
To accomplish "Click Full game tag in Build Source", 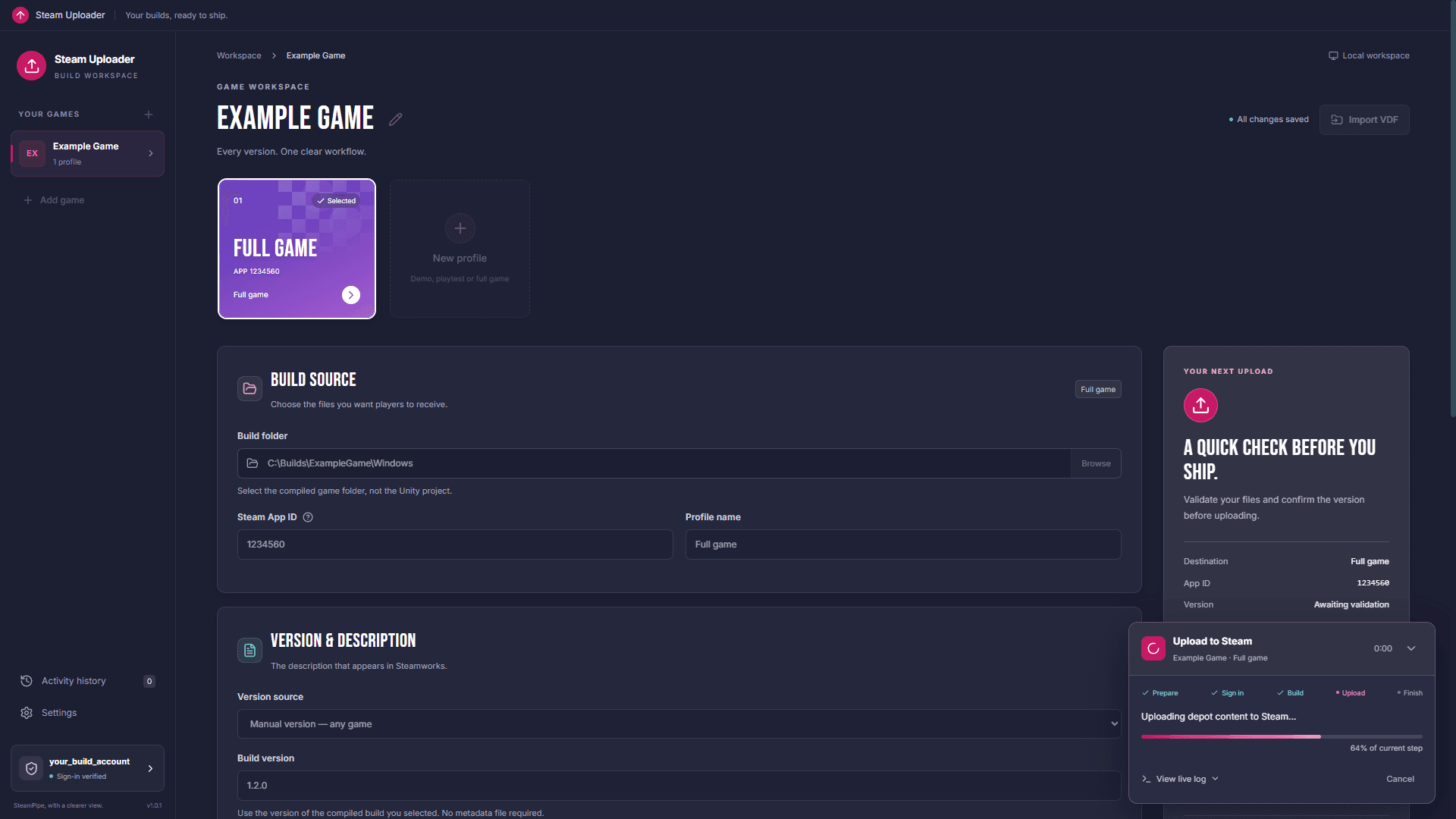I will pos(1098,389).
